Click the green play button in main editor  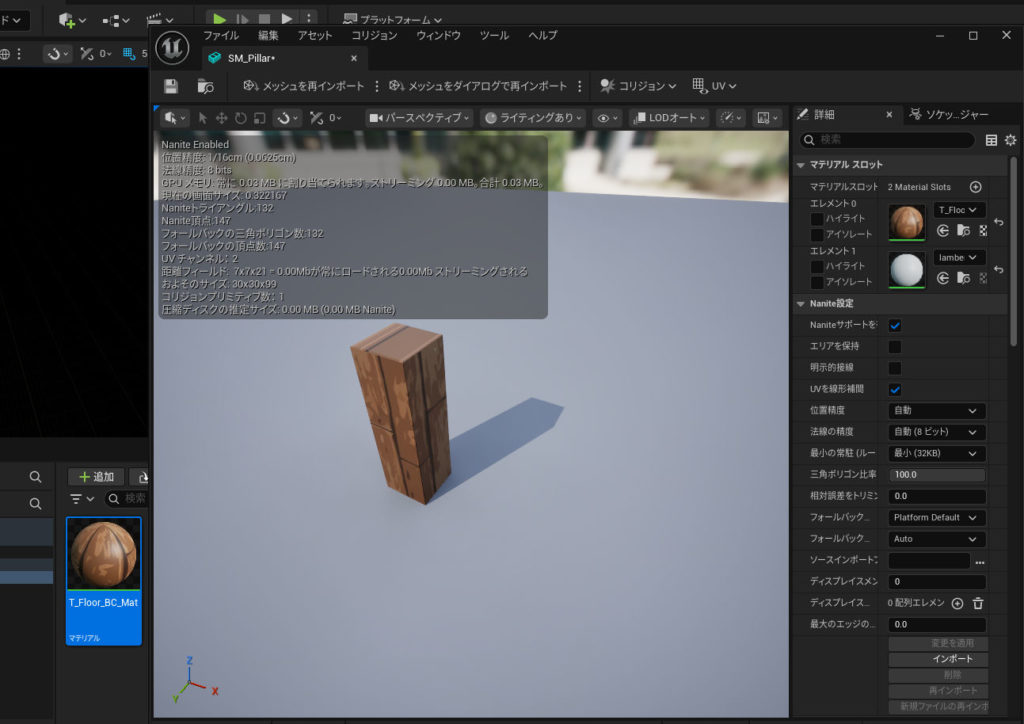pyautogui.click(x=220, y=19)
